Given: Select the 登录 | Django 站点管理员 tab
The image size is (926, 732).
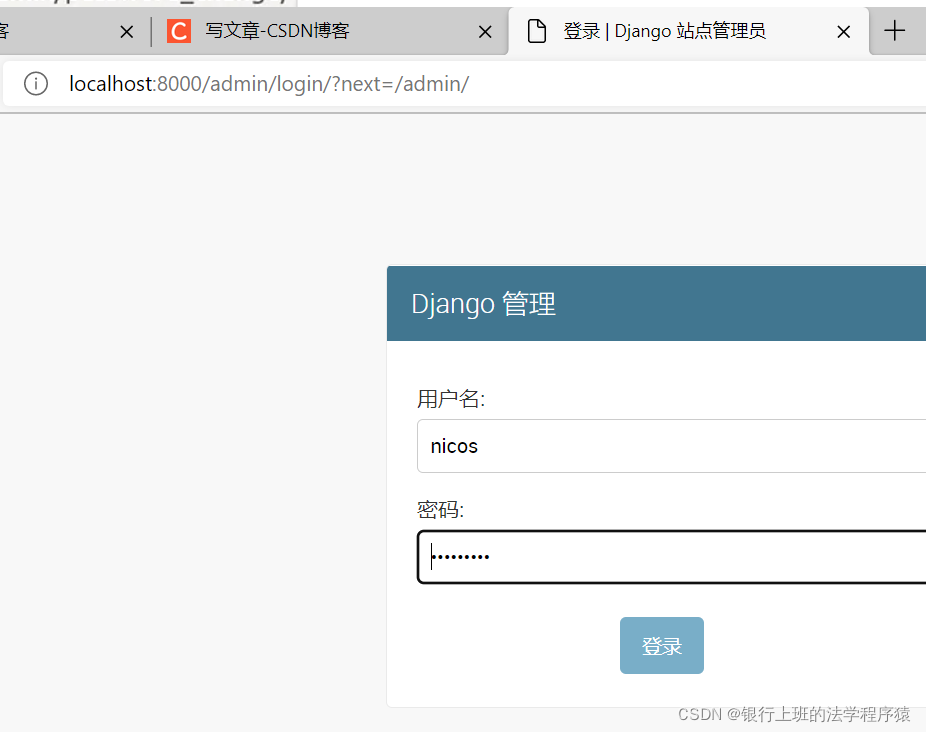Looking at the screenshot, I should (x=689, y=31).
